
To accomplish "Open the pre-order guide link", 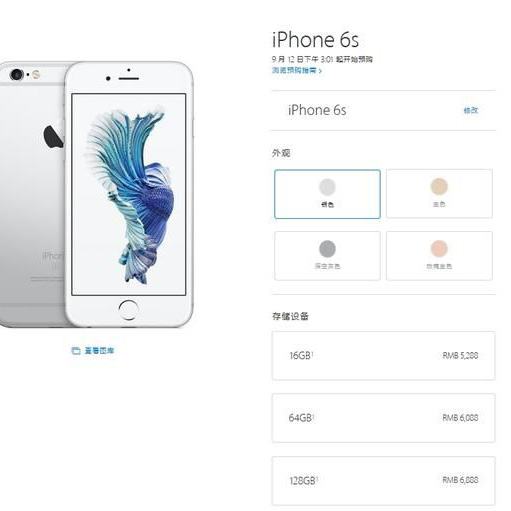I will point(294,70).
